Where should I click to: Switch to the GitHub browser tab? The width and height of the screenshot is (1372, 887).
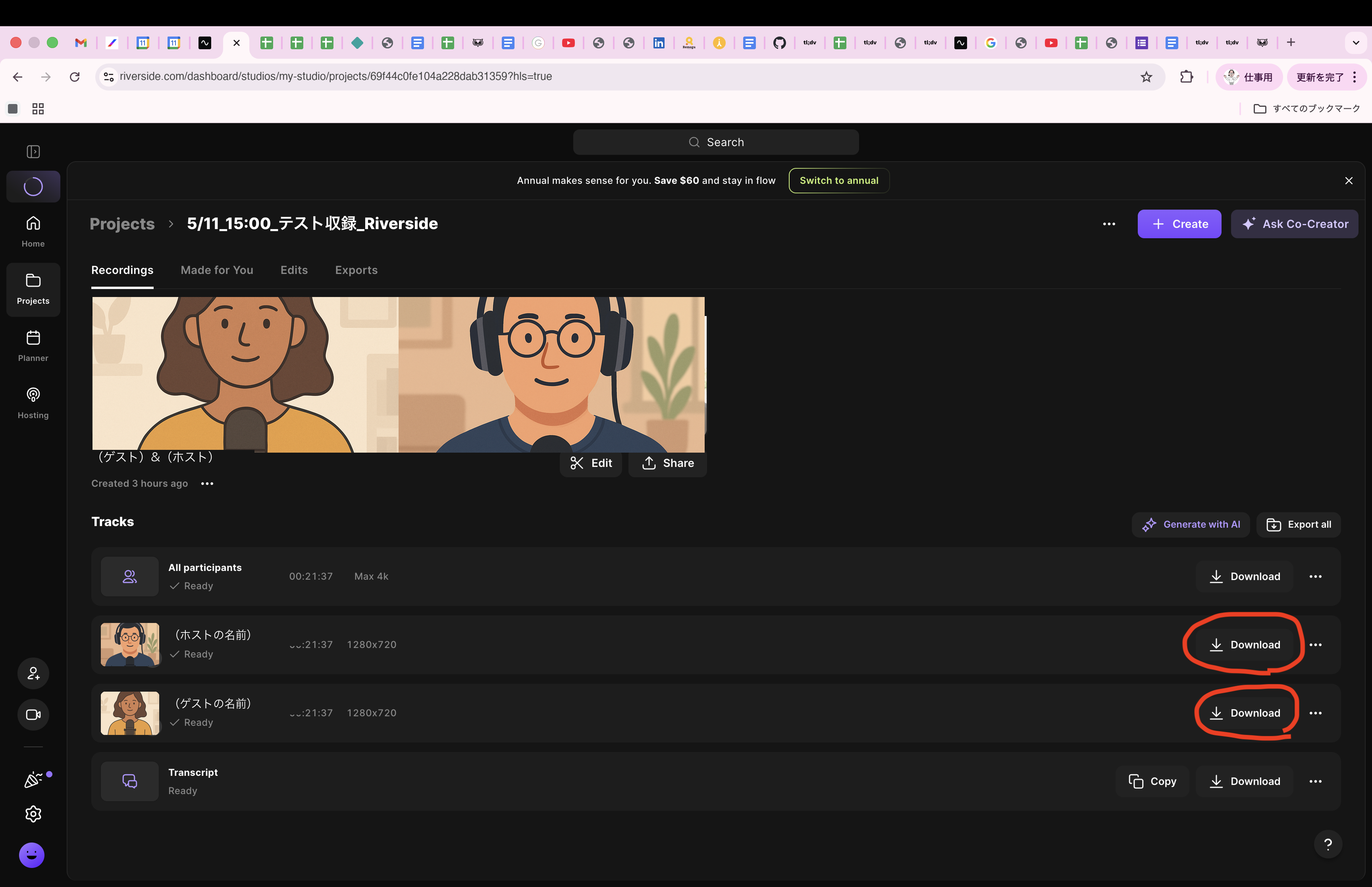[779, 42]
